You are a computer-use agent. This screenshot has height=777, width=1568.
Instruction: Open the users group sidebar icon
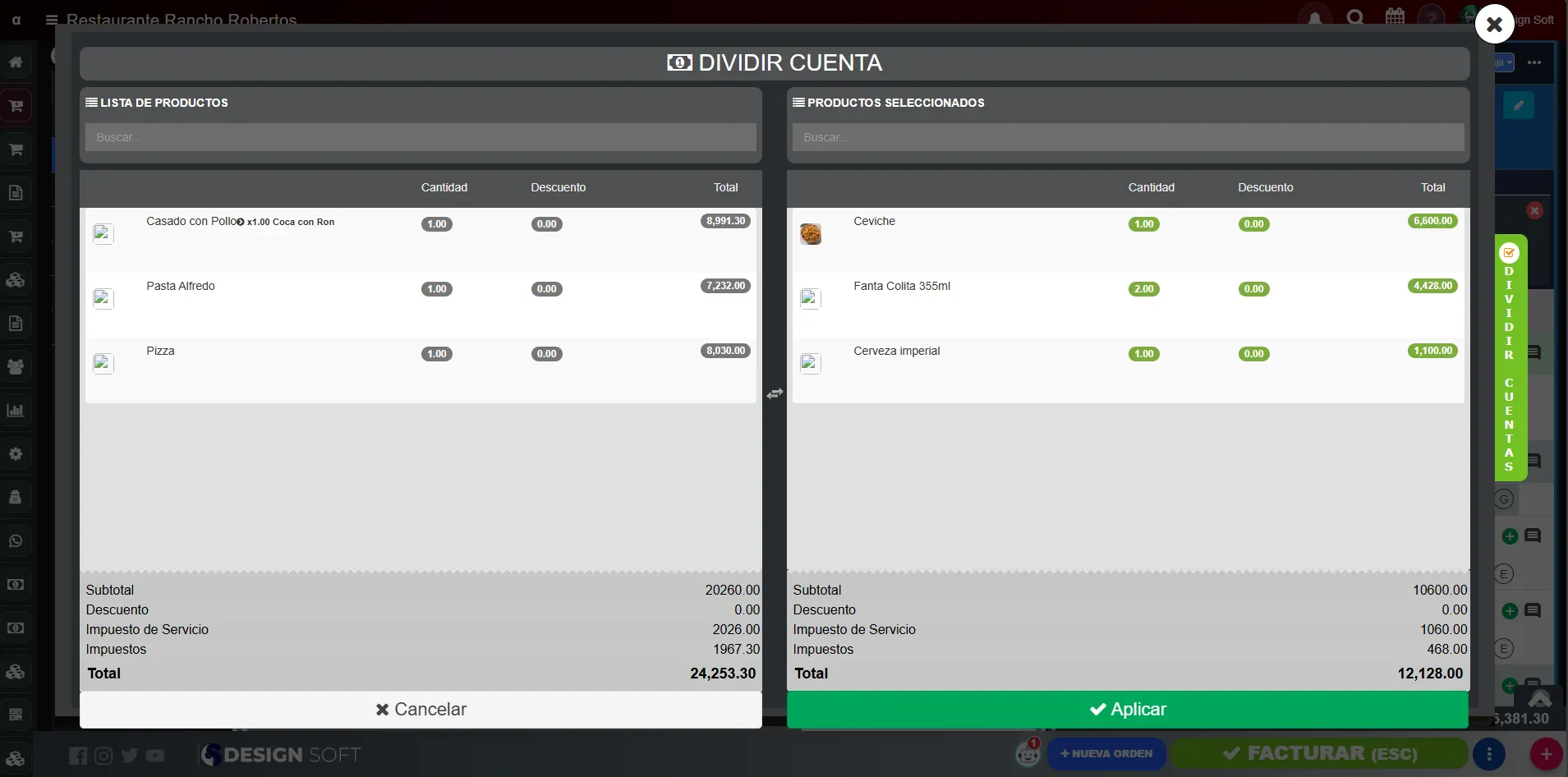pos(16,366)
